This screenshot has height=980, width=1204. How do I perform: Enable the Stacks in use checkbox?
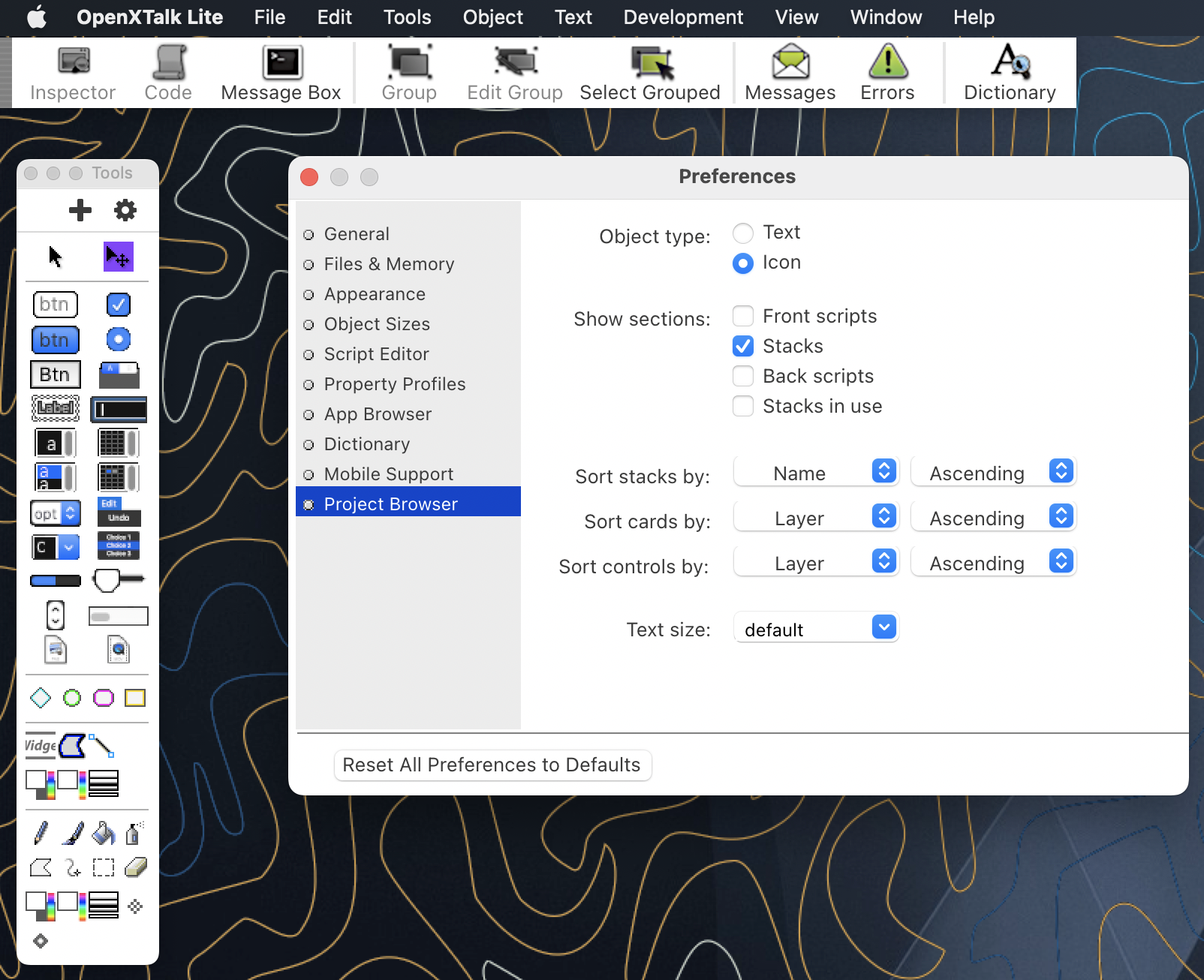pos(743,406)
